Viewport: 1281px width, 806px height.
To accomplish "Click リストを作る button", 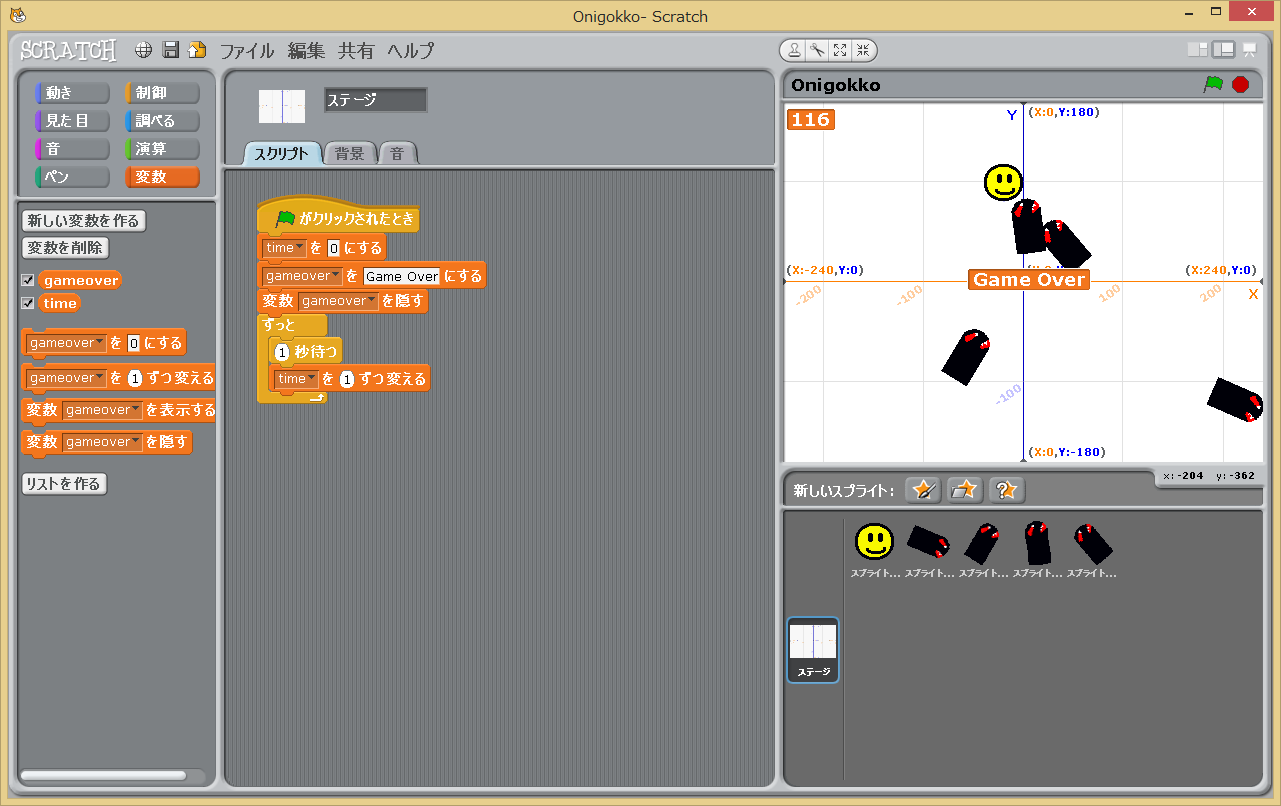I will pyautogui.click(x=64, y=484).
